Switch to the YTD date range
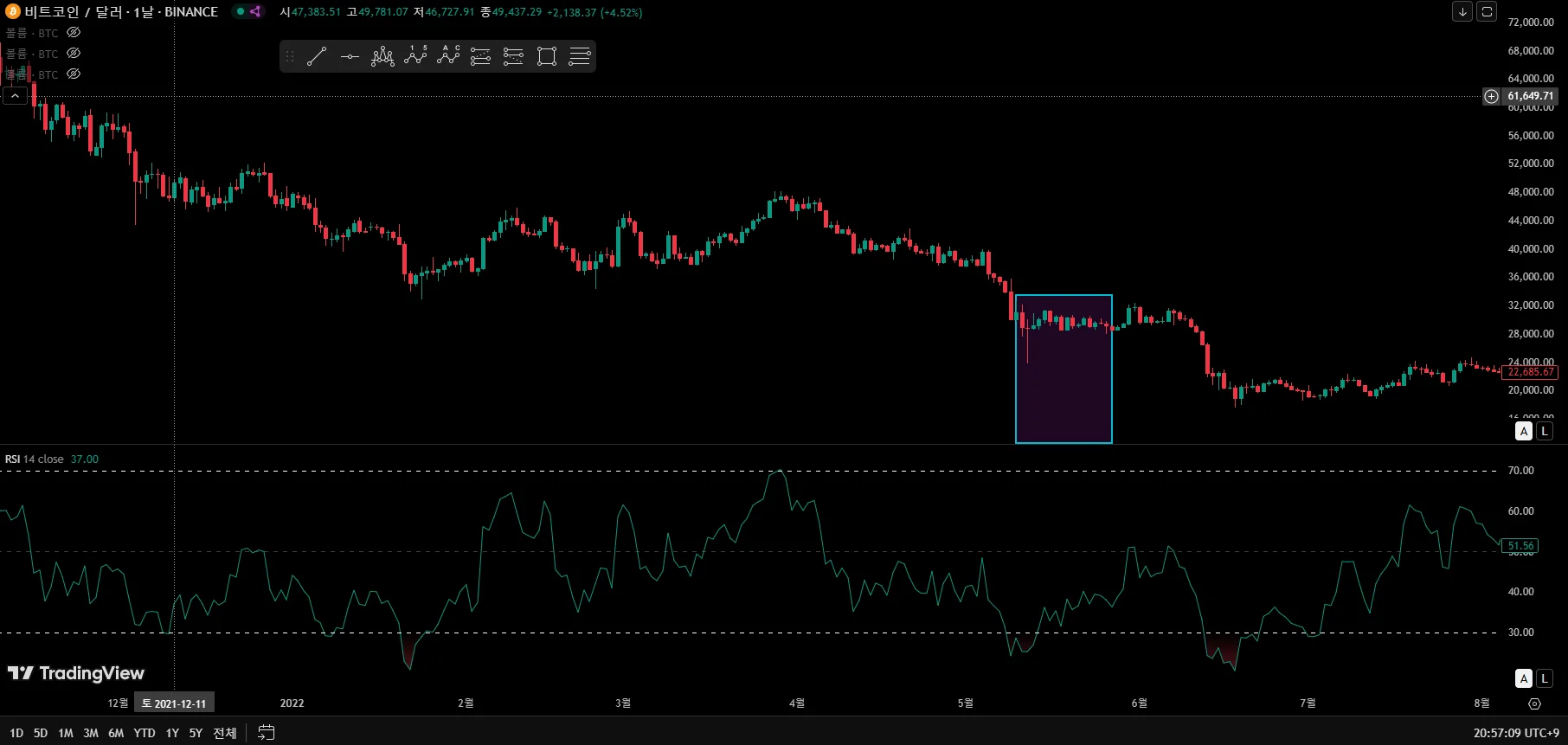Viewport: 1568px width, 745px height. click(x=145, y=733)
